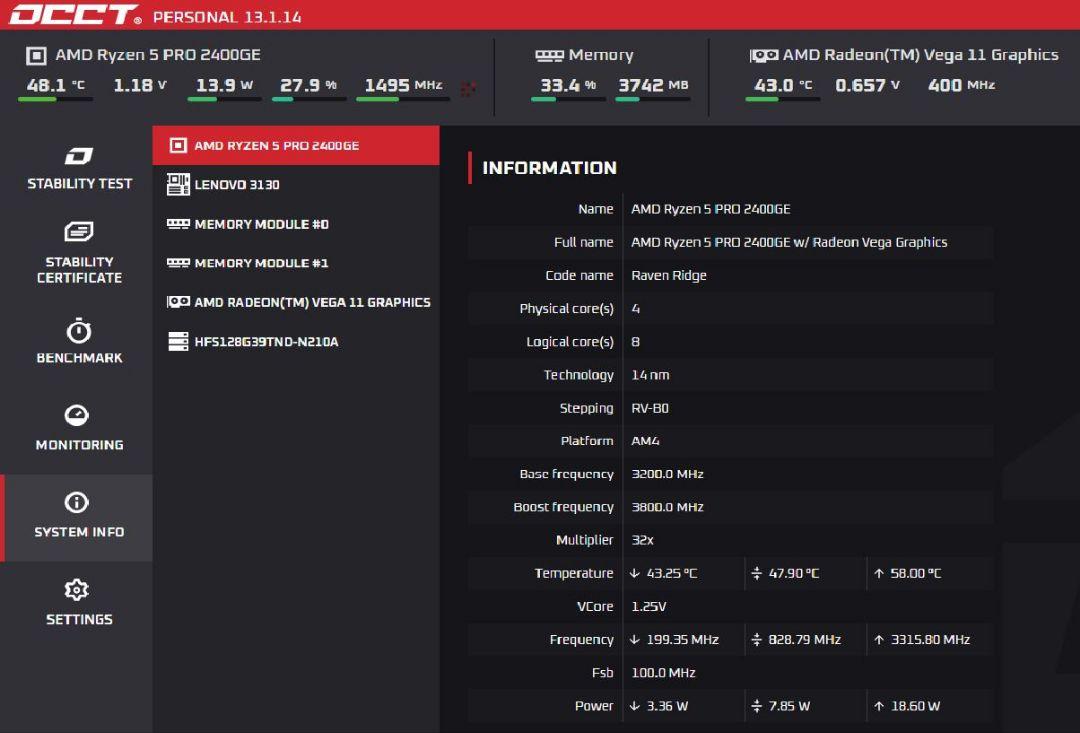Click the PERSONAL 13.1.14 version text
Screen dimensions: 1080x733
pos(227,17)
